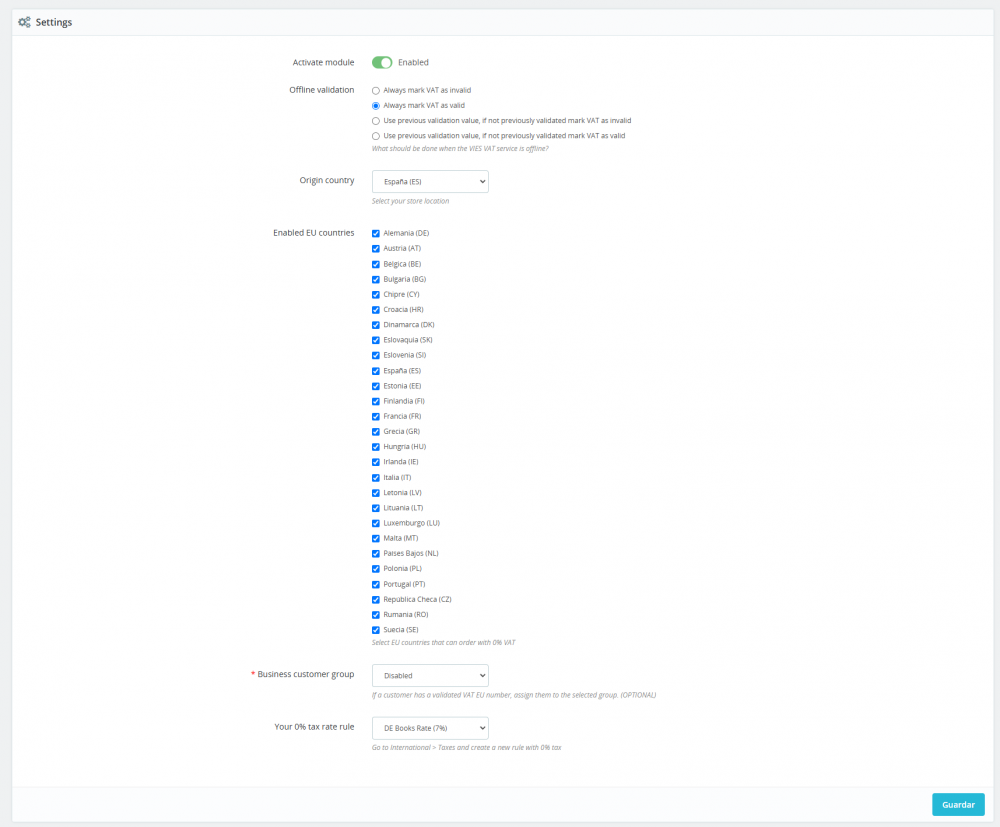Screen dimensions: 1000x827
Task: Uncheck Alemania (DE) country
Action: pos(375,232)
